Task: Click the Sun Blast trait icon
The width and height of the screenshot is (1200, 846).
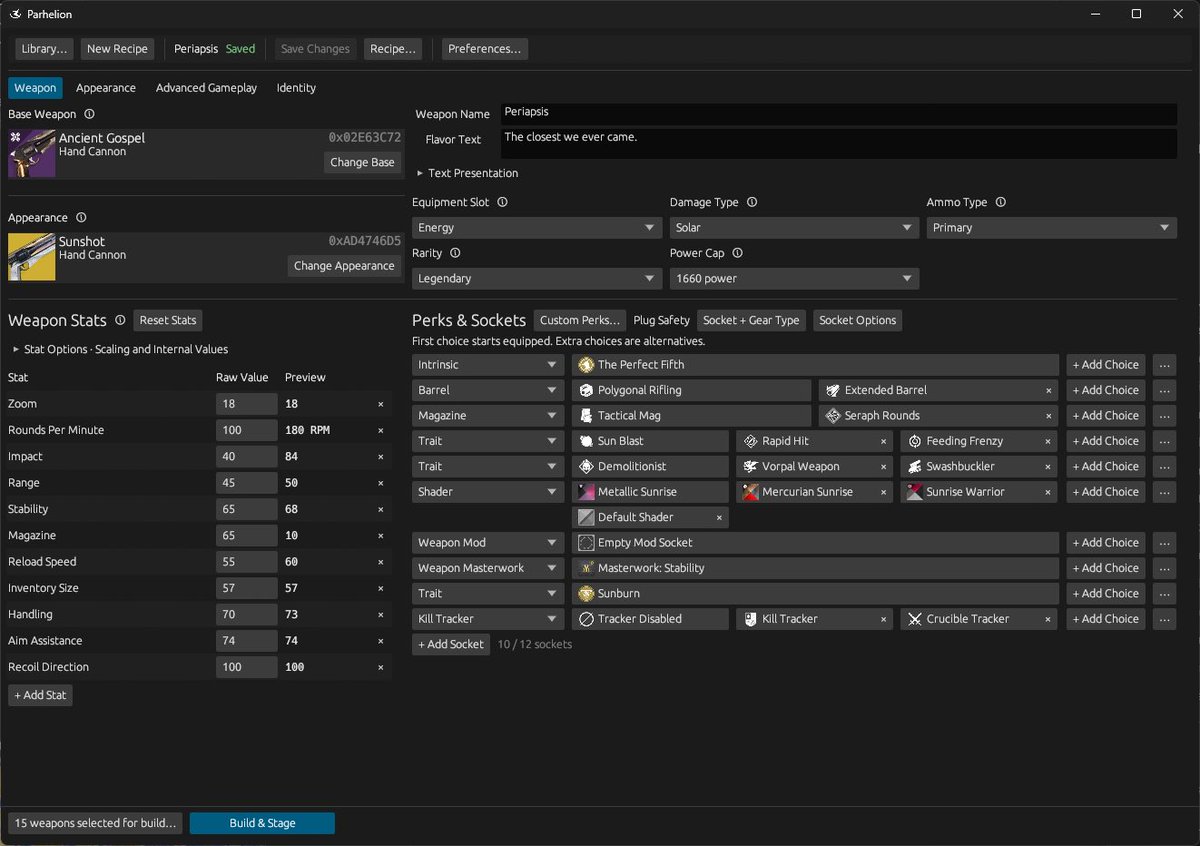Action: (586, 441)
